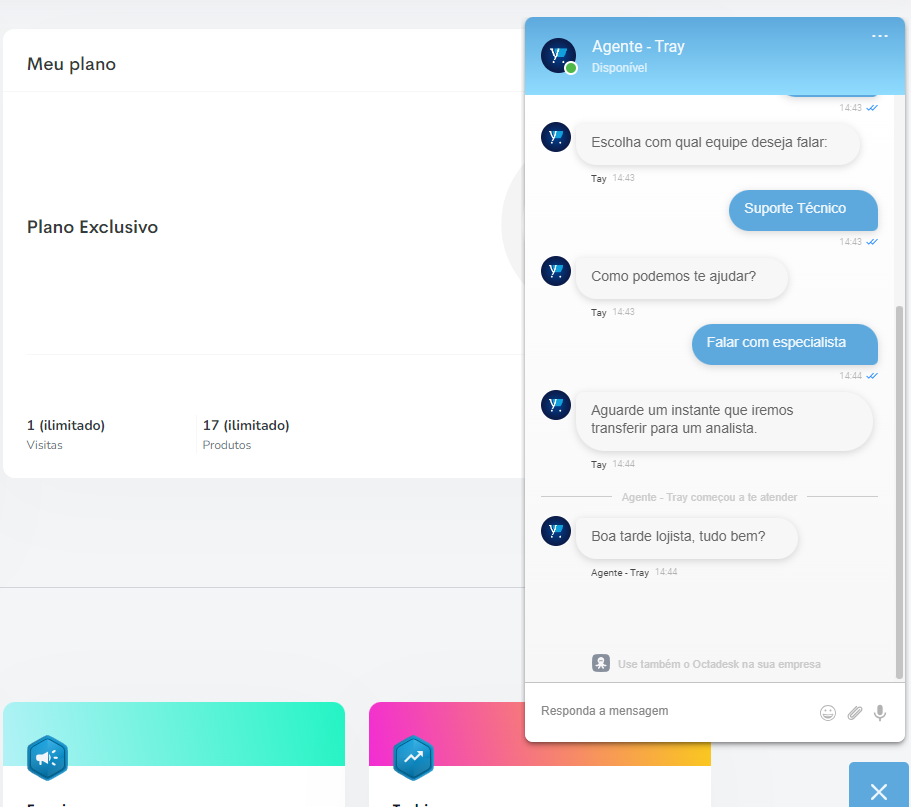911x807 pixels.
Task: Click the green online status dot
Action: 571,68
